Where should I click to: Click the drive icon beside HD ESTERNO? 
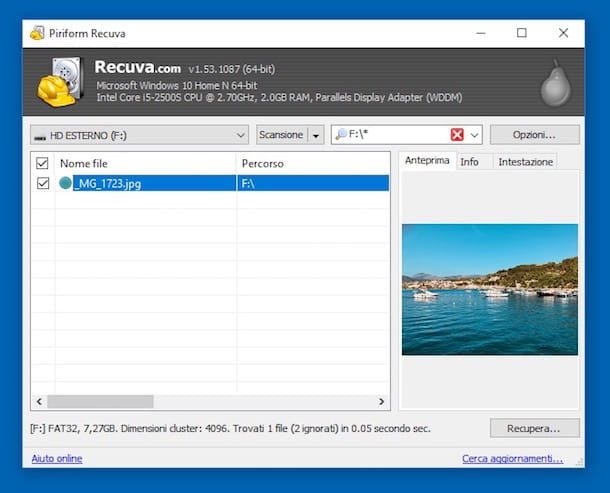pyautogui.click(x=40, y=137)
